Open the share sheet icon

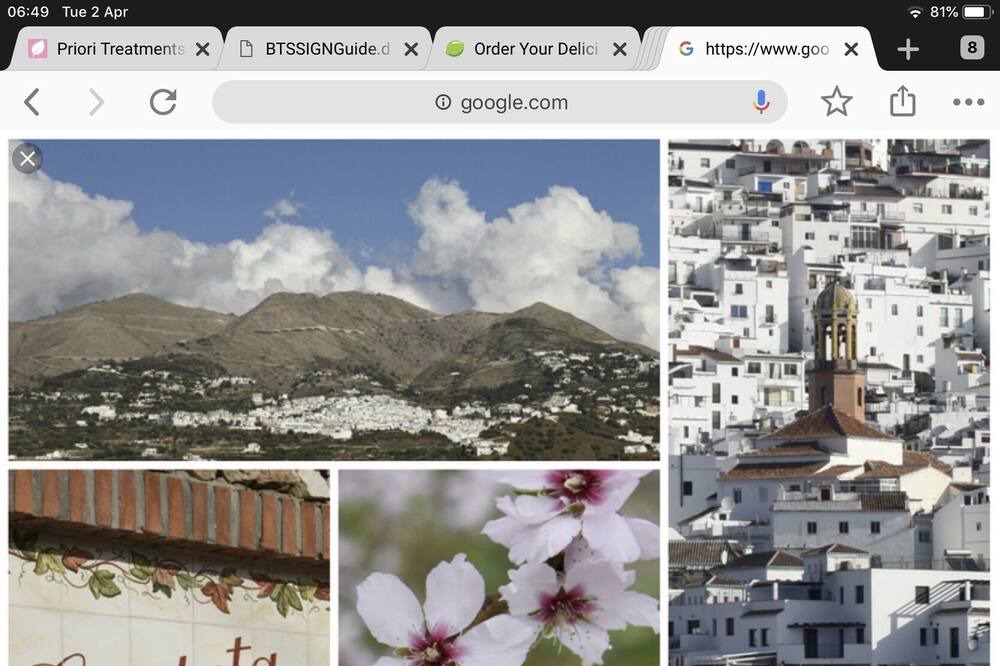[x=902, y=101]
